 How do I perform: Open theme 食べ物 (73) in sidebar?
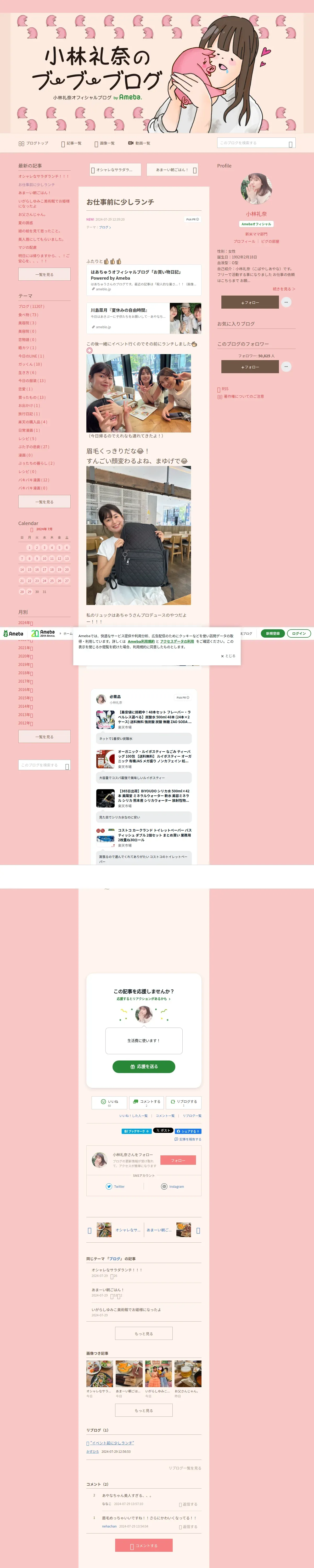point(28,315)
